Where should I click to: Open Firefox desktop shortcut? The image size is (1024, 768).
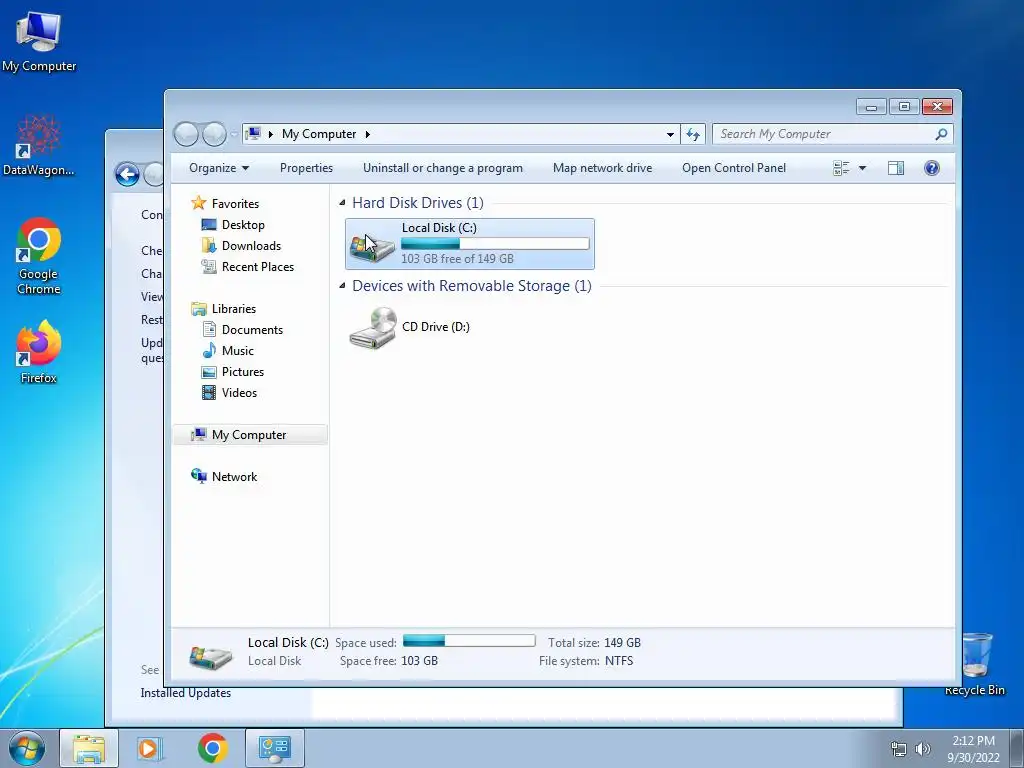pos(39,352)
